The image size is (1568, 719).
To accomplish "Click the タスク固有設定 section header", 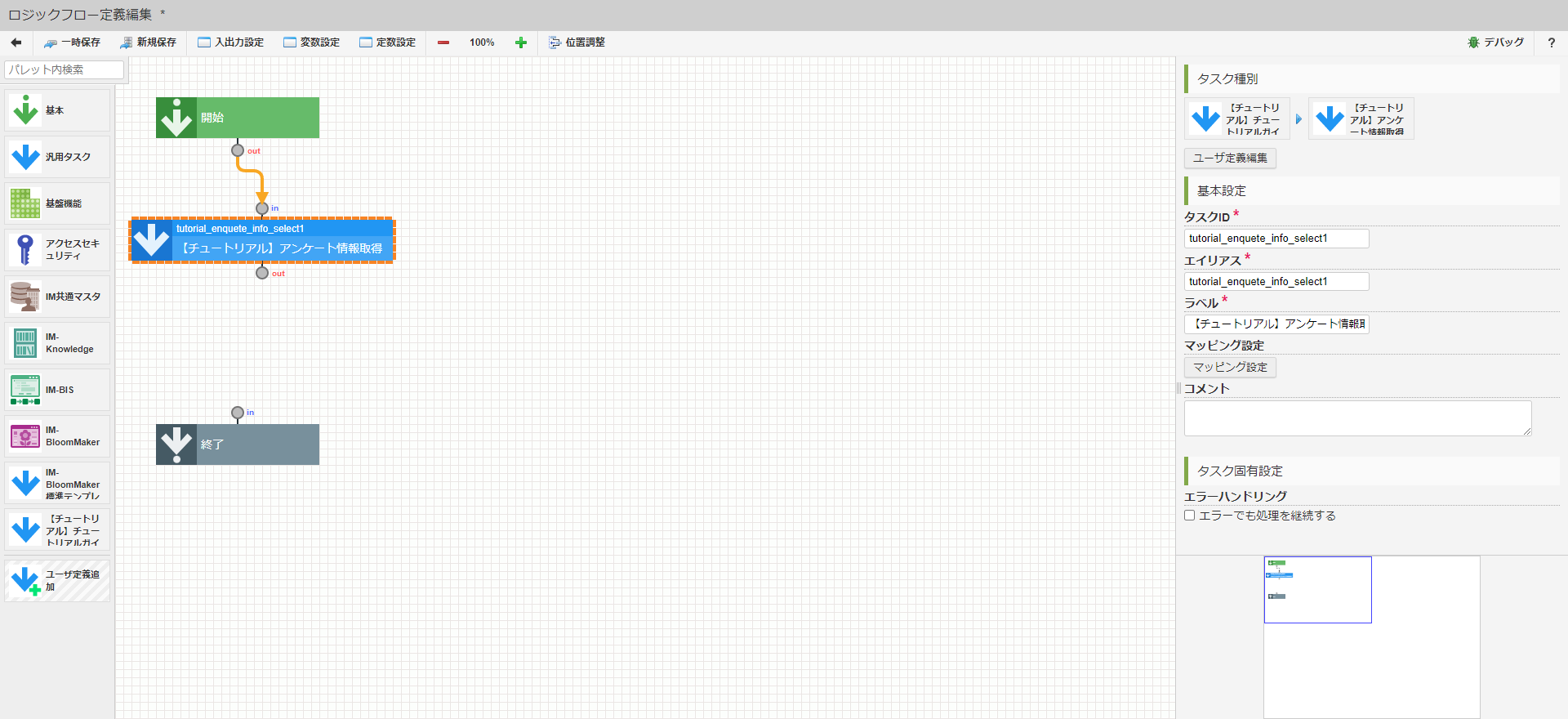I will pos(1372,471).
